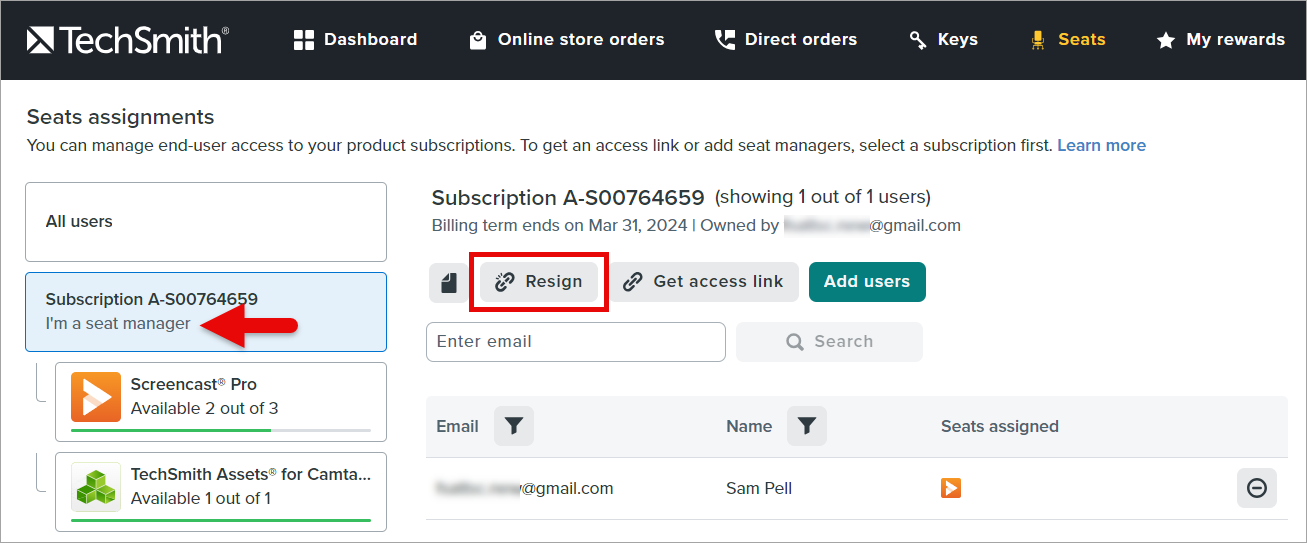Click the TechSmith logo

128,40
